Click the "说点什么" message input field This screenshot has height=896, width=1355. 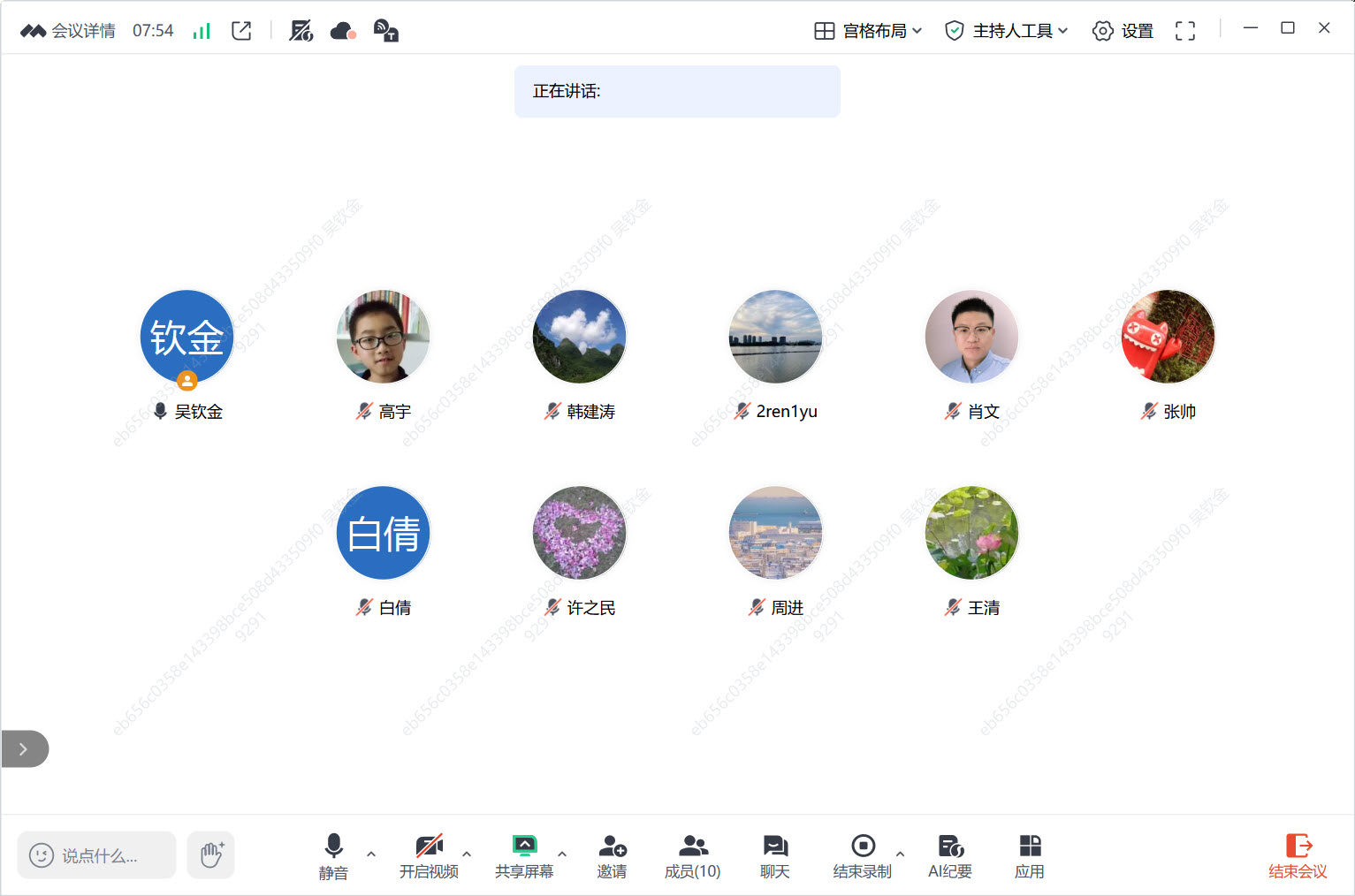pyautogui.click(x=97, y=855)
